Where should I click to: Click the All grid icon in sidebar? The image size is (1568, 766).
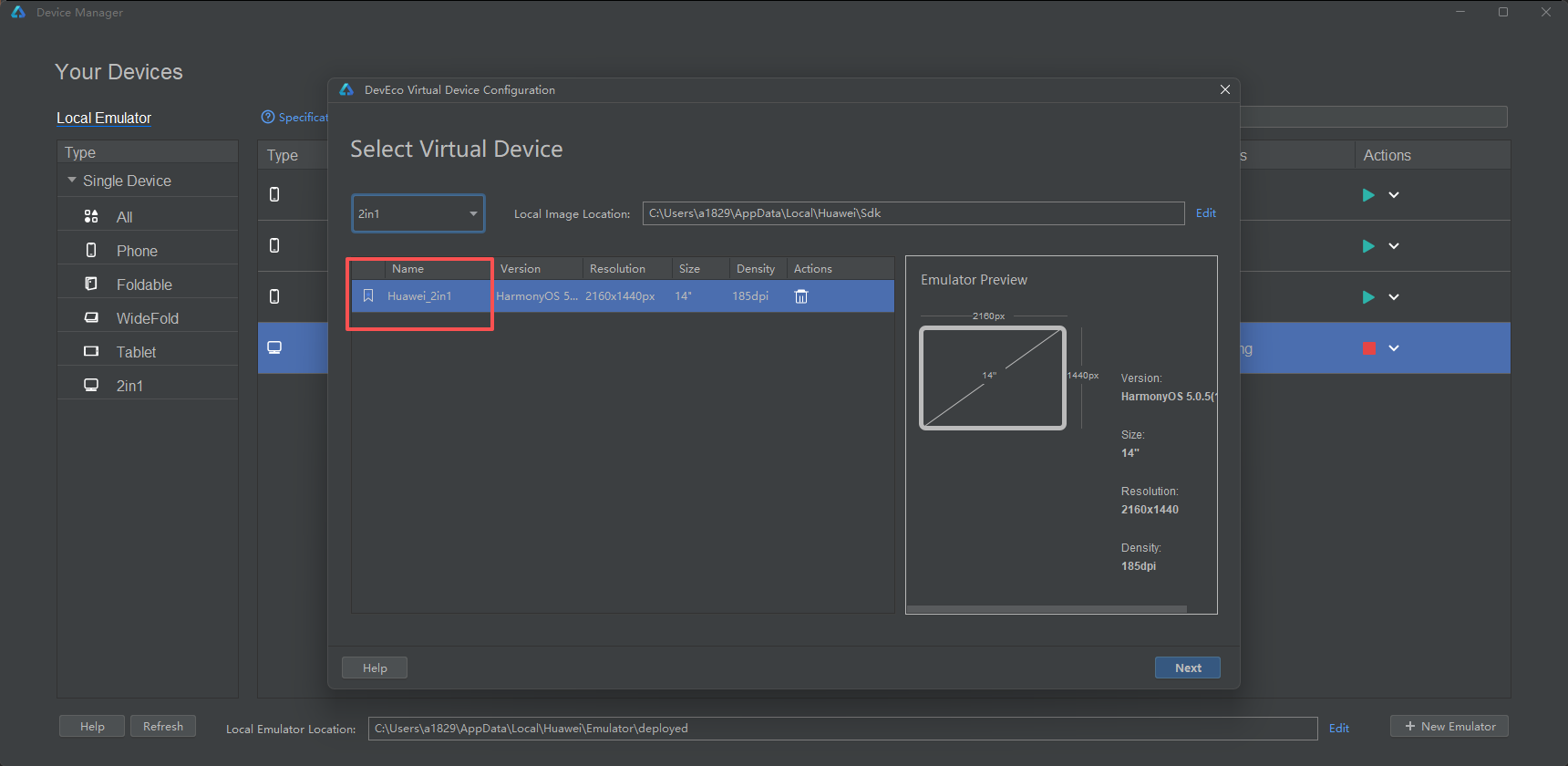click(91, 216)
